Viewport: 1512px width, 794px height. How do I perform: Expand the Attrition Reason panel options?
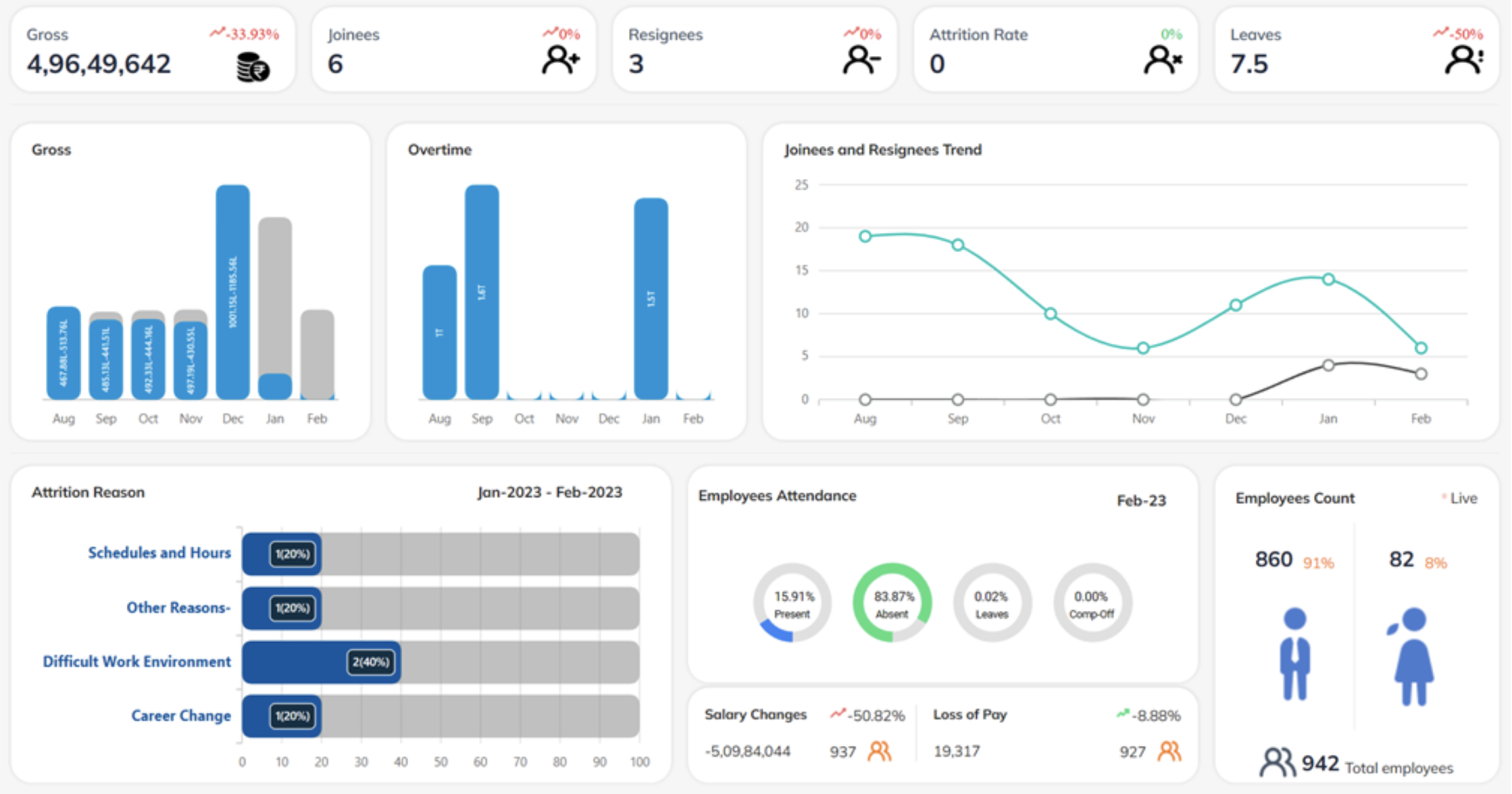click(x=88, y=493)
